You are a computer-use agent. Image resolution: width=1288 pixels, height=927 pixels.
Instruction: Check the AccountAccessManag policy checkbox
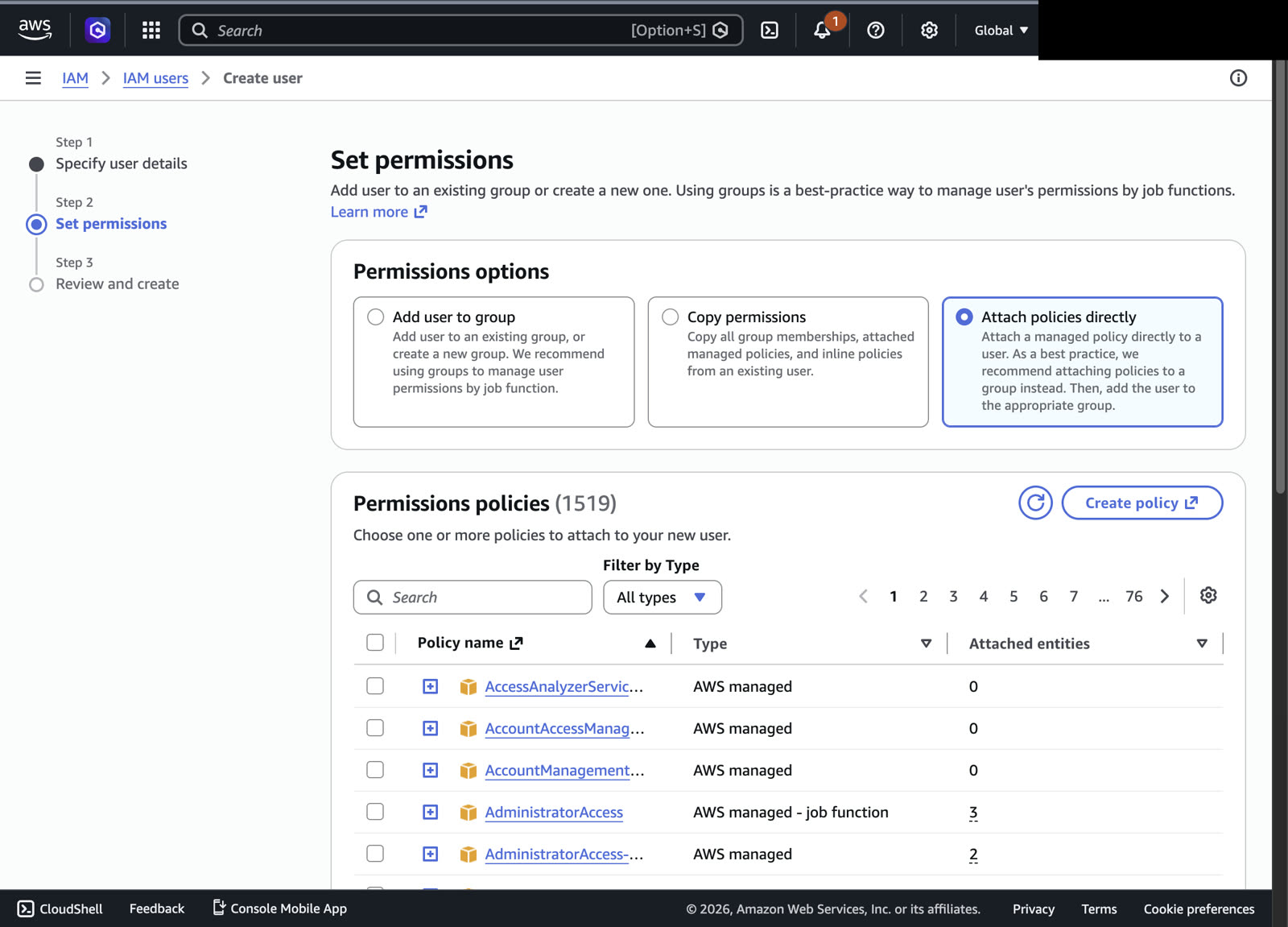click(x=375, y=727)
